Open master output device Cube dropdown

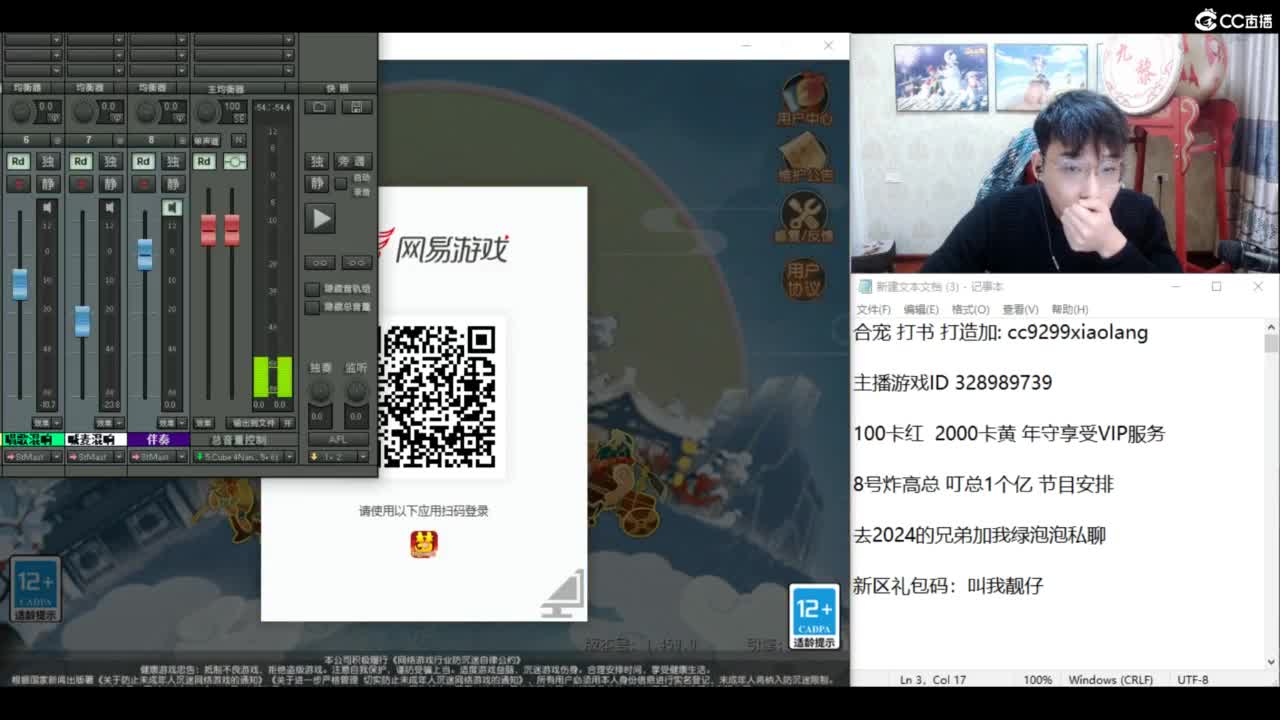coord(289,457)
